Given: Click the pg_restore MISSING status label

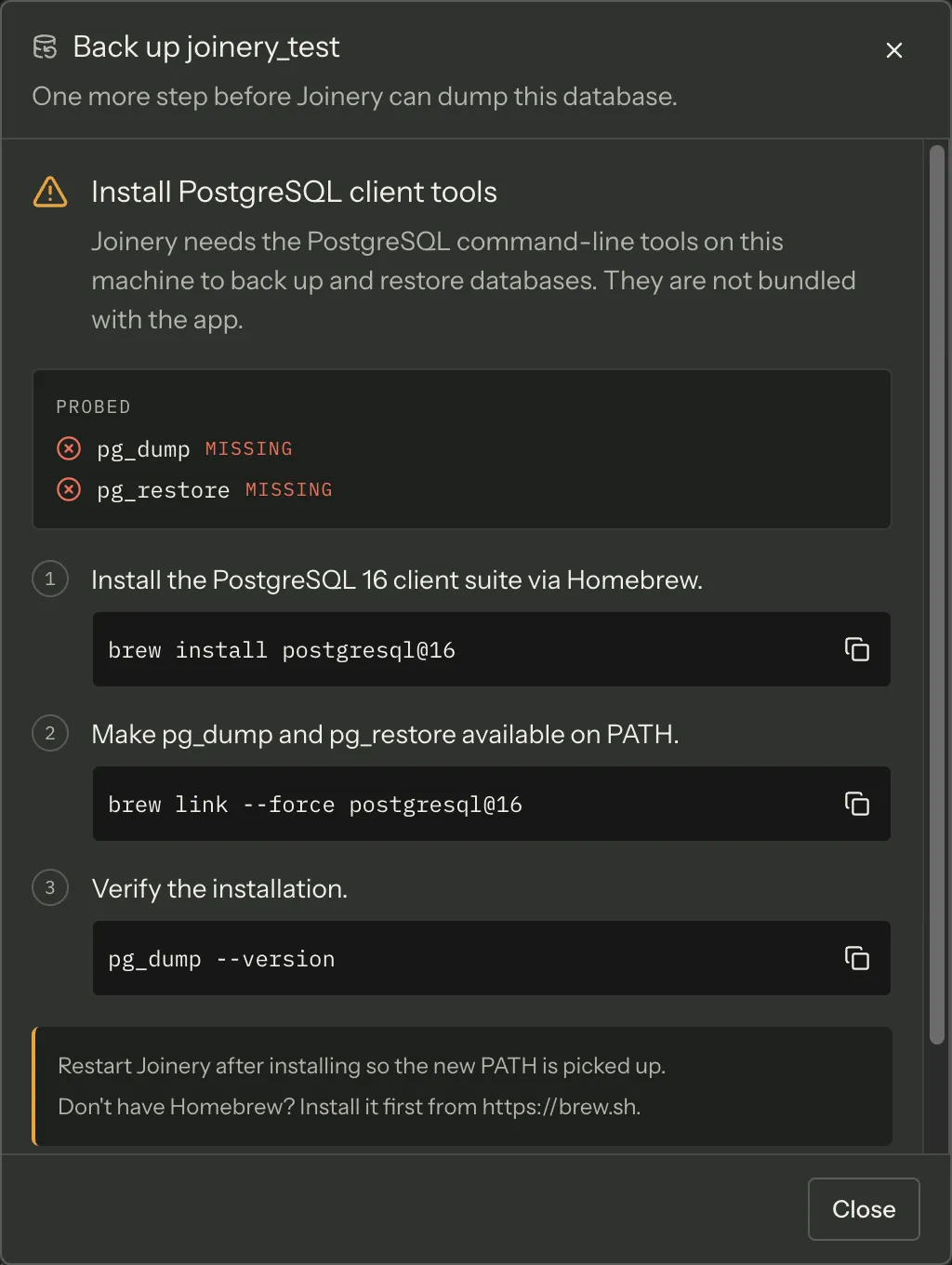Looking at the screenshot, I should 289,489.
